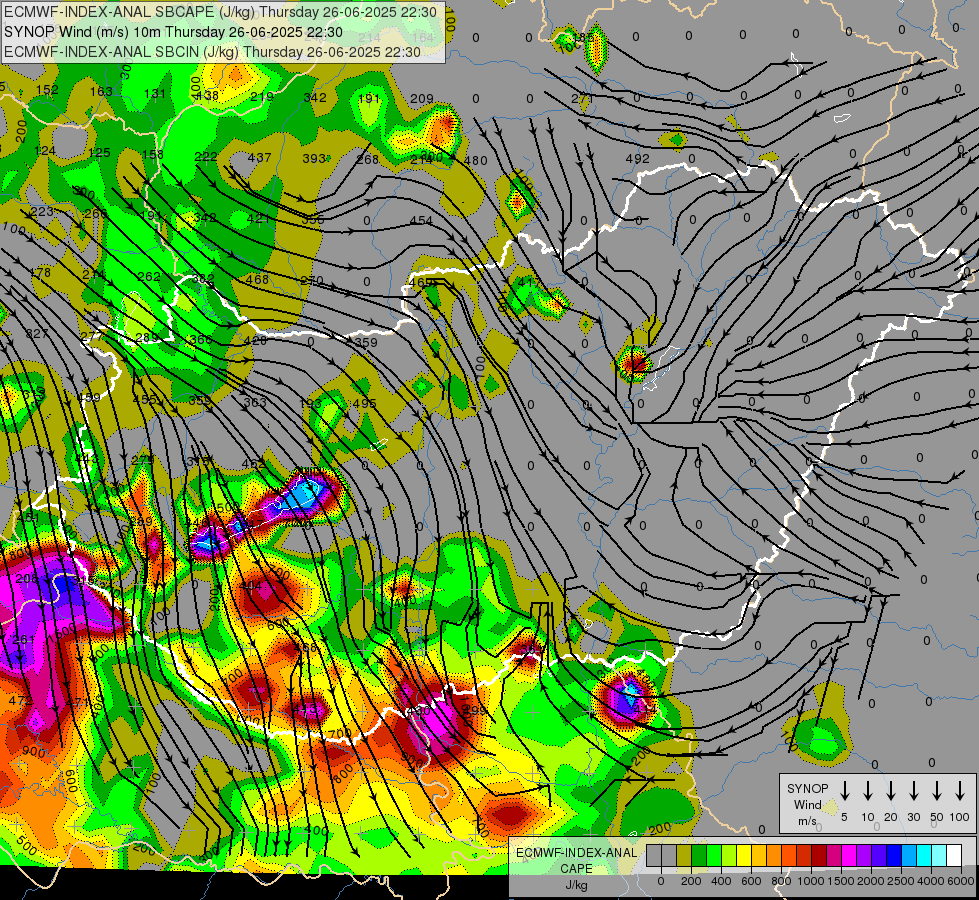Screen dimensions: 979x900
Task: Click the SBCIN title line in header
Action: click(212, 52)
